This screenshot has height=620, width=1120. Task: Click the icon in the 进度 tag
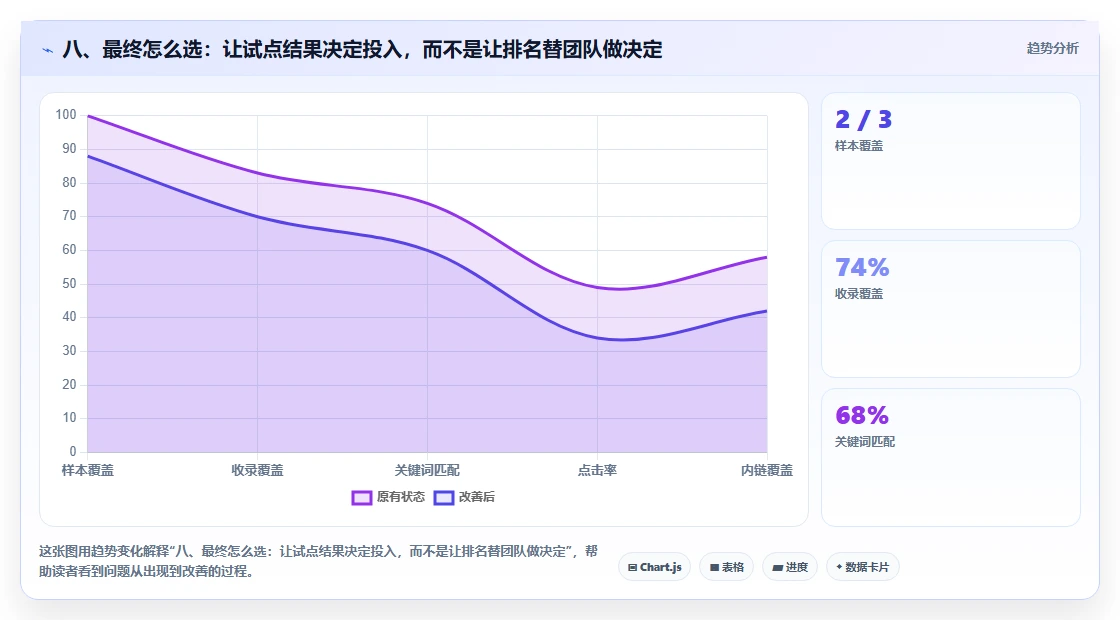tap(778, 568)
